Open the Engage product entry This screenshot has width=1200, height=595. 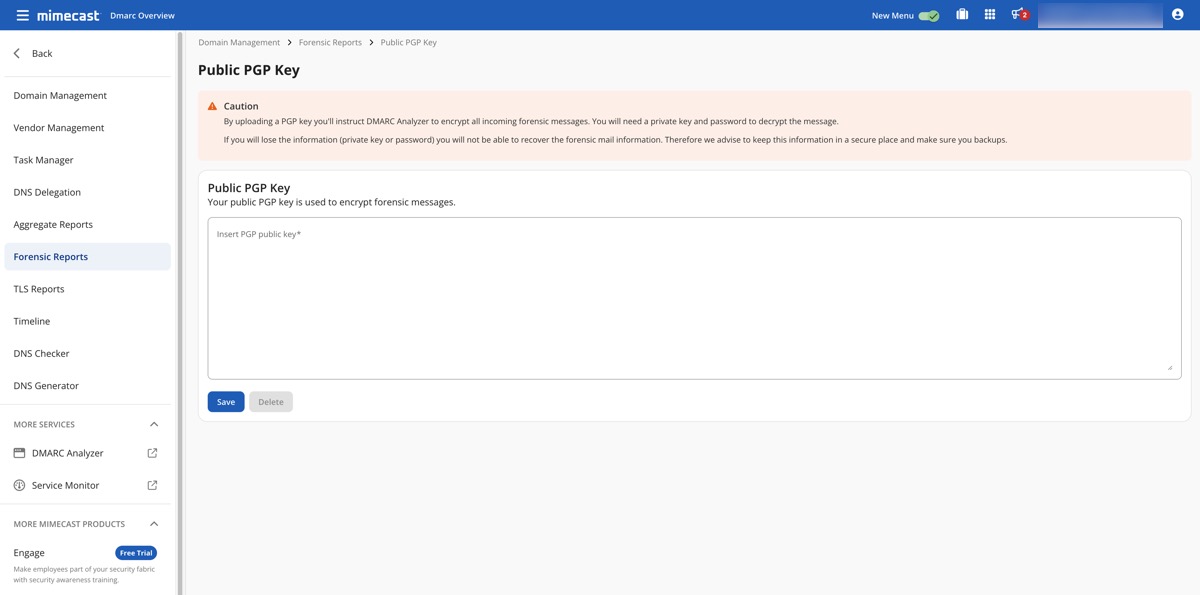[x=29, y=553]
